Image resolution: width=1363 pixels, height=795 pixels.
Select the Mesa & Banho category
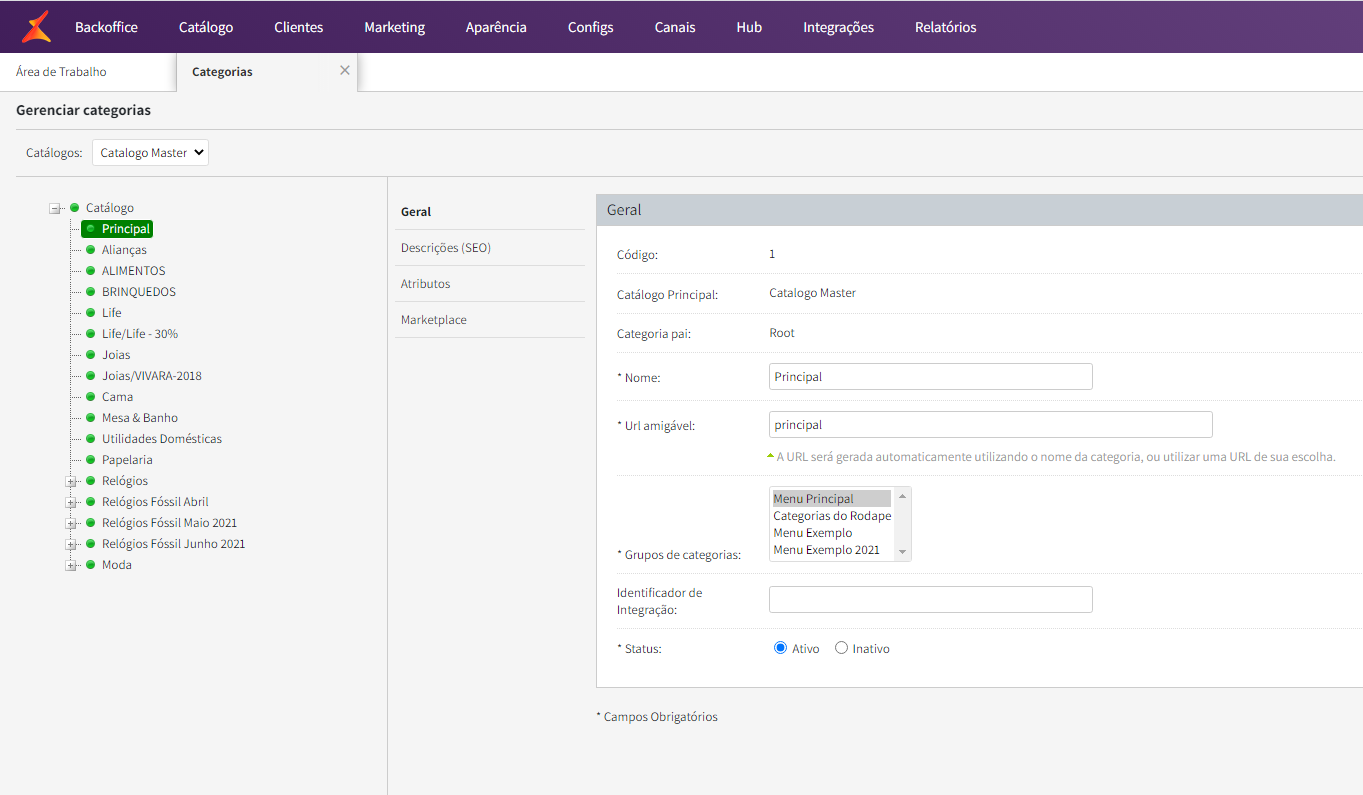click(x=140, y=418)
